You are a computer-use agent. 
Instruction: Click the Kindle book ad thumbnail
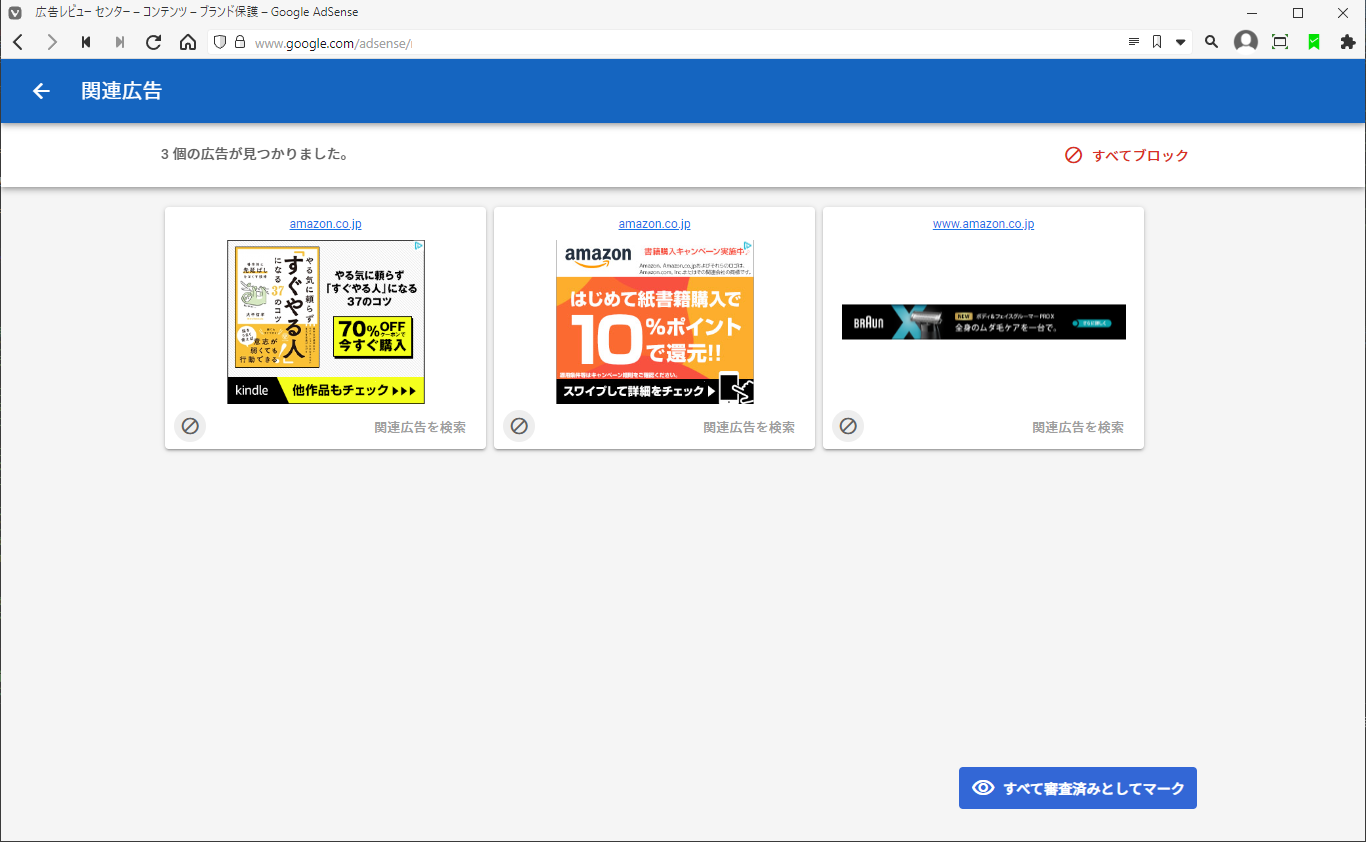point(326,322)
